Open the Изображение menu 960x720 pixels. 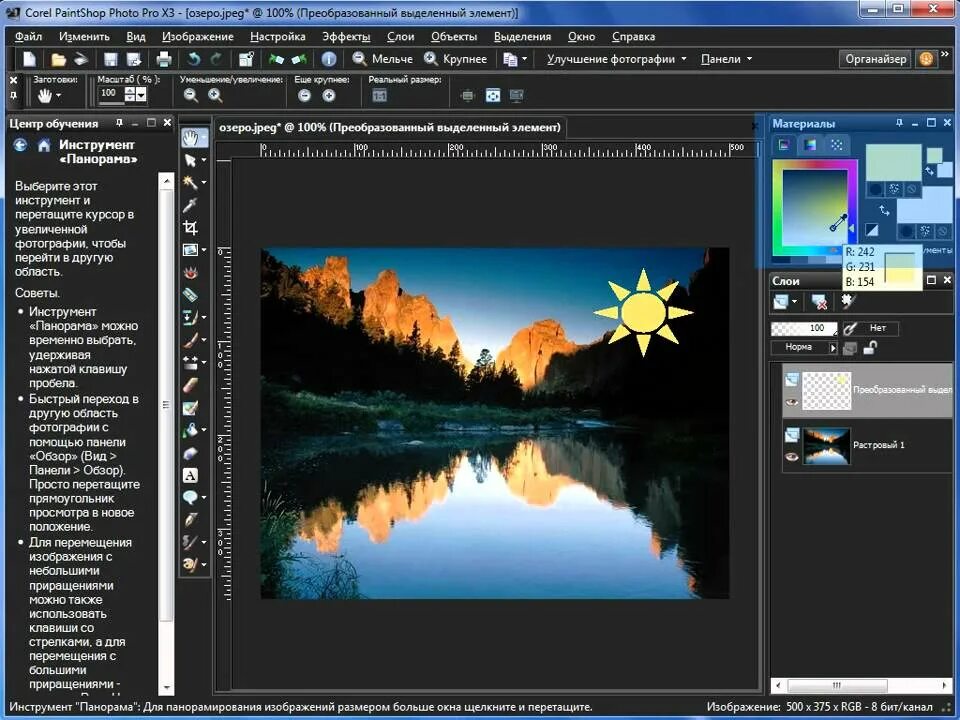click(197, 37)
